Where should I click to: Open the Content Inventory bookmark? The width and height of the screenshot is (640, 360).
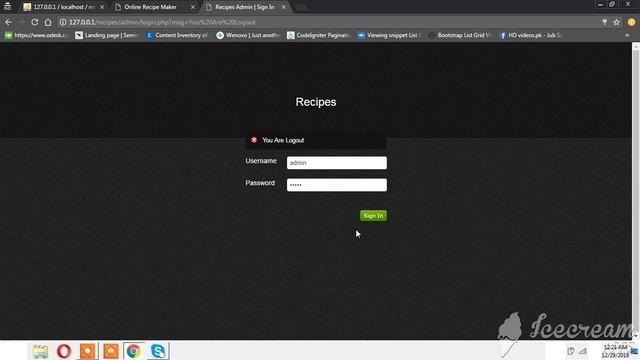coord(177,36)
